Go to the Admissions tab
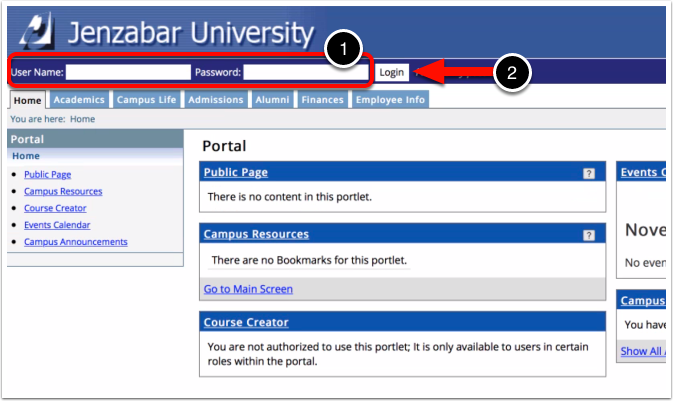Image resolution: width=673 pixels, height=401 pixels. click(216, 100)
